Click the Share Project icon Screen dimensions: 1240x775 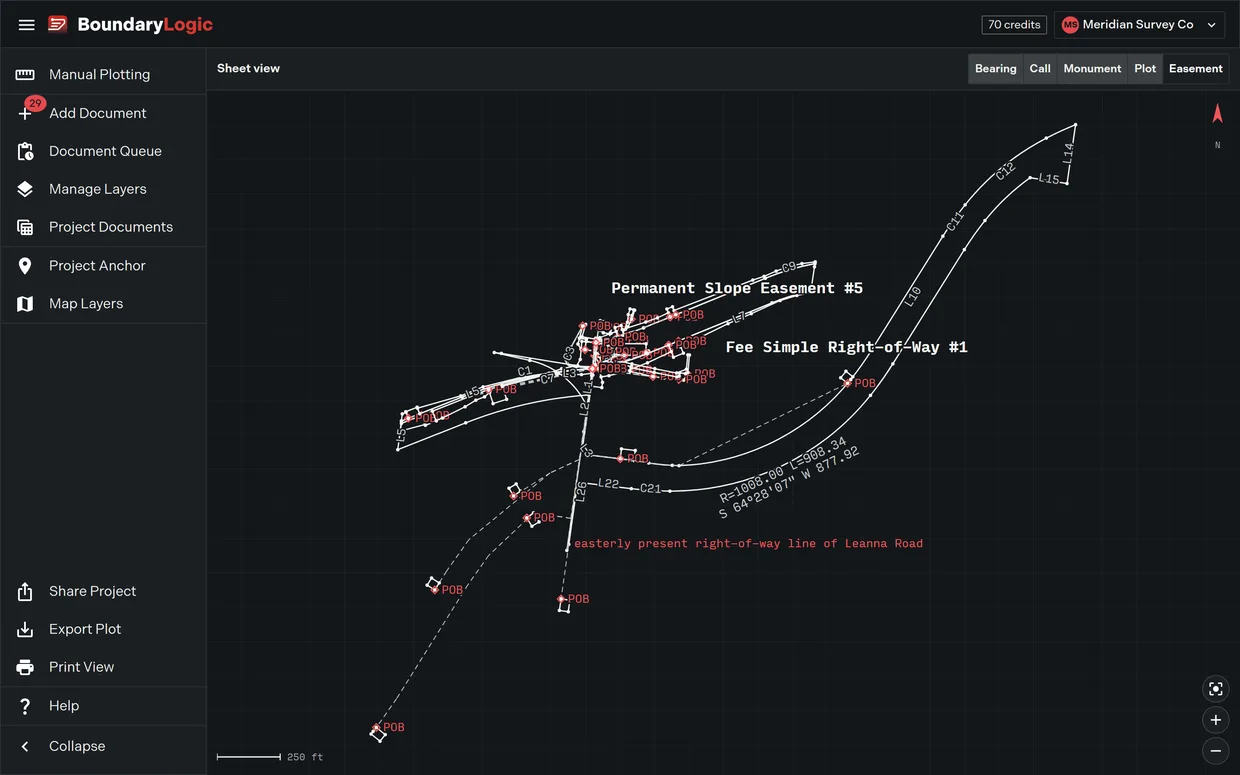pyautogui.click(x=25, y=591)
